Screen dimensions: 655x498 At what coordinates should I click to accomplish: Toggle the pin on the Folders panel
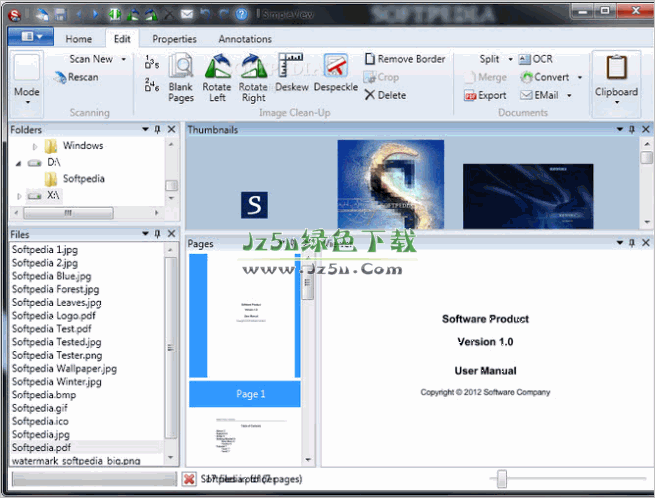point(157,130)
